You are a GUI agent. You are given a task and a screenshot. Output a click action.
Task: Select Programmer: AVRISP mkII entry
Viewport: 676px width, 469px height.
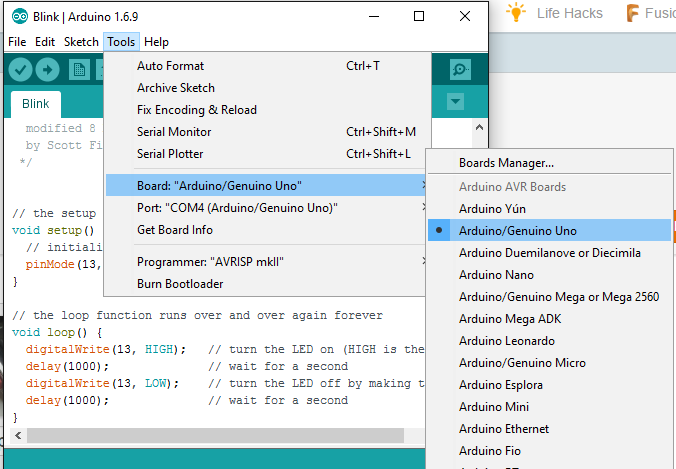pos(266,262)
